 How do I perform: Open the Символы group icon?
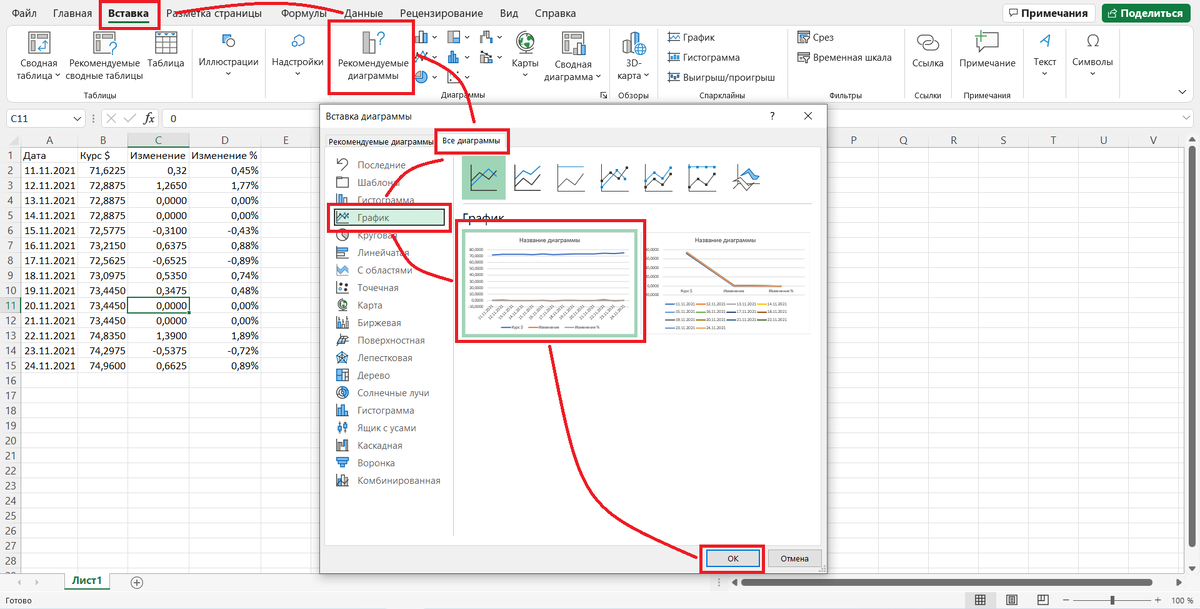tap(1092, 40)
